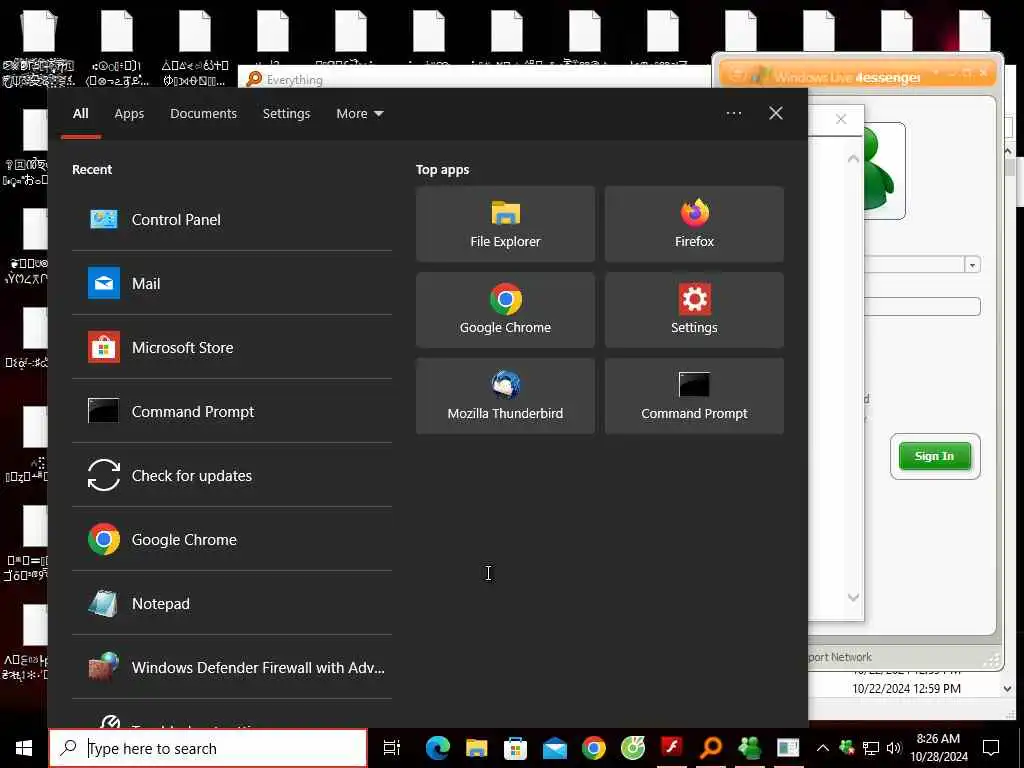This screenshot has height=768, width=1024.
Task: Launch Microsoft Store from Recent list
Action: click(232, 347)
